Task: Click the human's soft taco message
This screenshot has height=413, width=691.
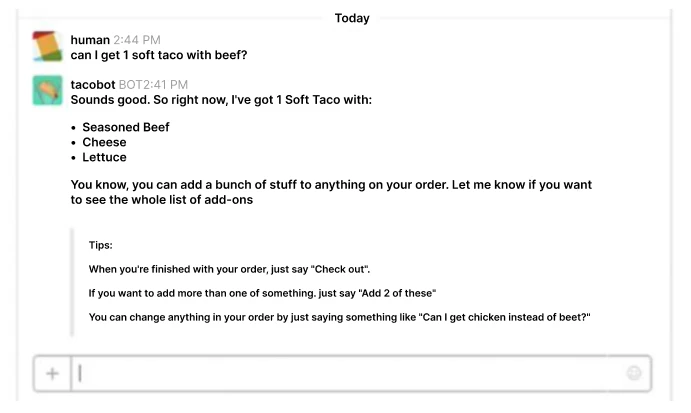Action: (159, 55)
